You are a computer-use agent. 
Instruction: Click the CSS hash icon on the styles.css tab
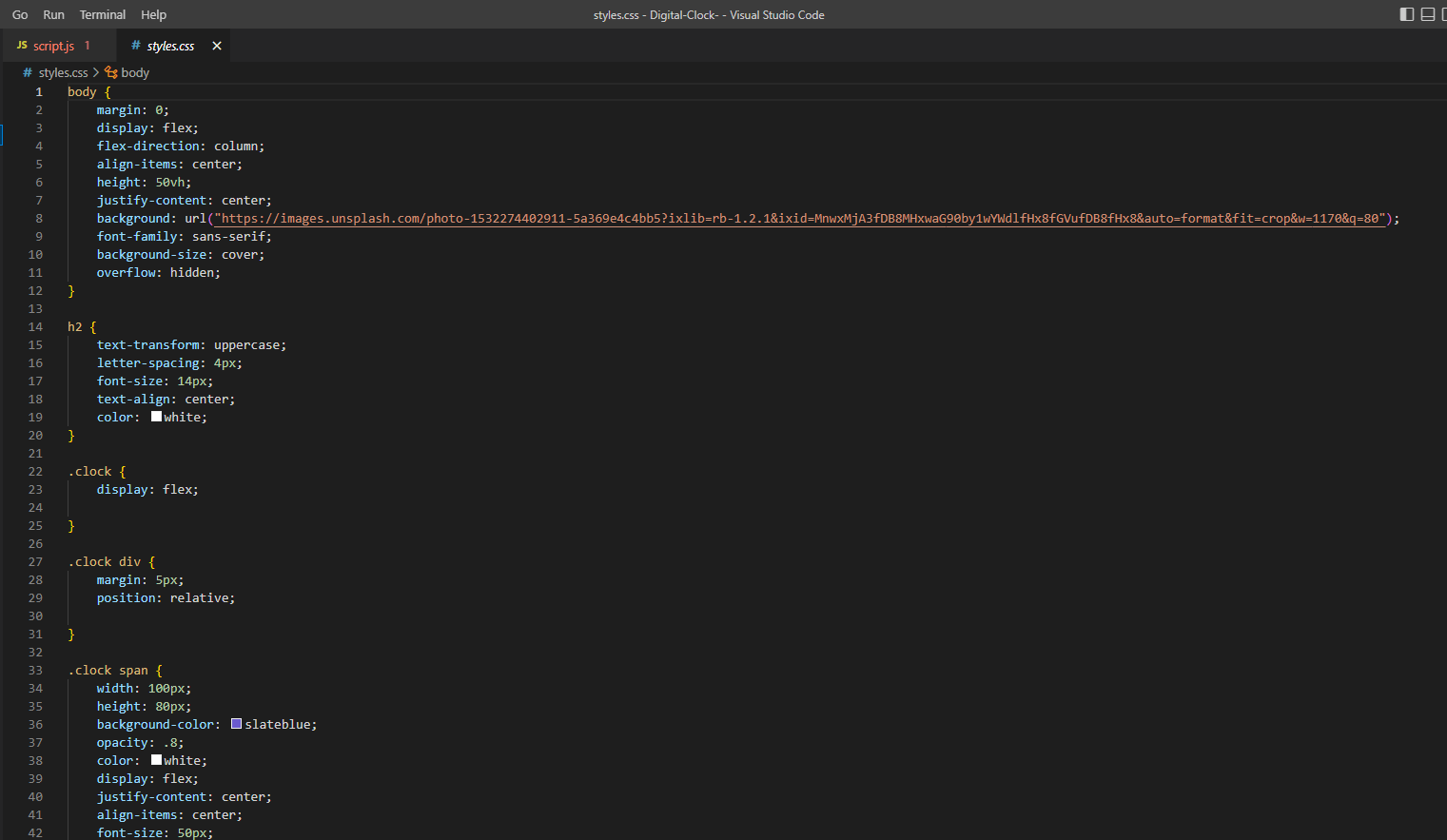pyautogui.click(x=136, y=45)
